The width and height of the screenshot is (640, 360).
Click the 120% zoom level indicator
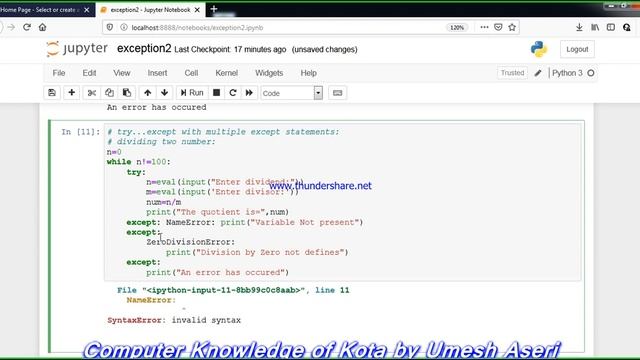coord(457,28)
